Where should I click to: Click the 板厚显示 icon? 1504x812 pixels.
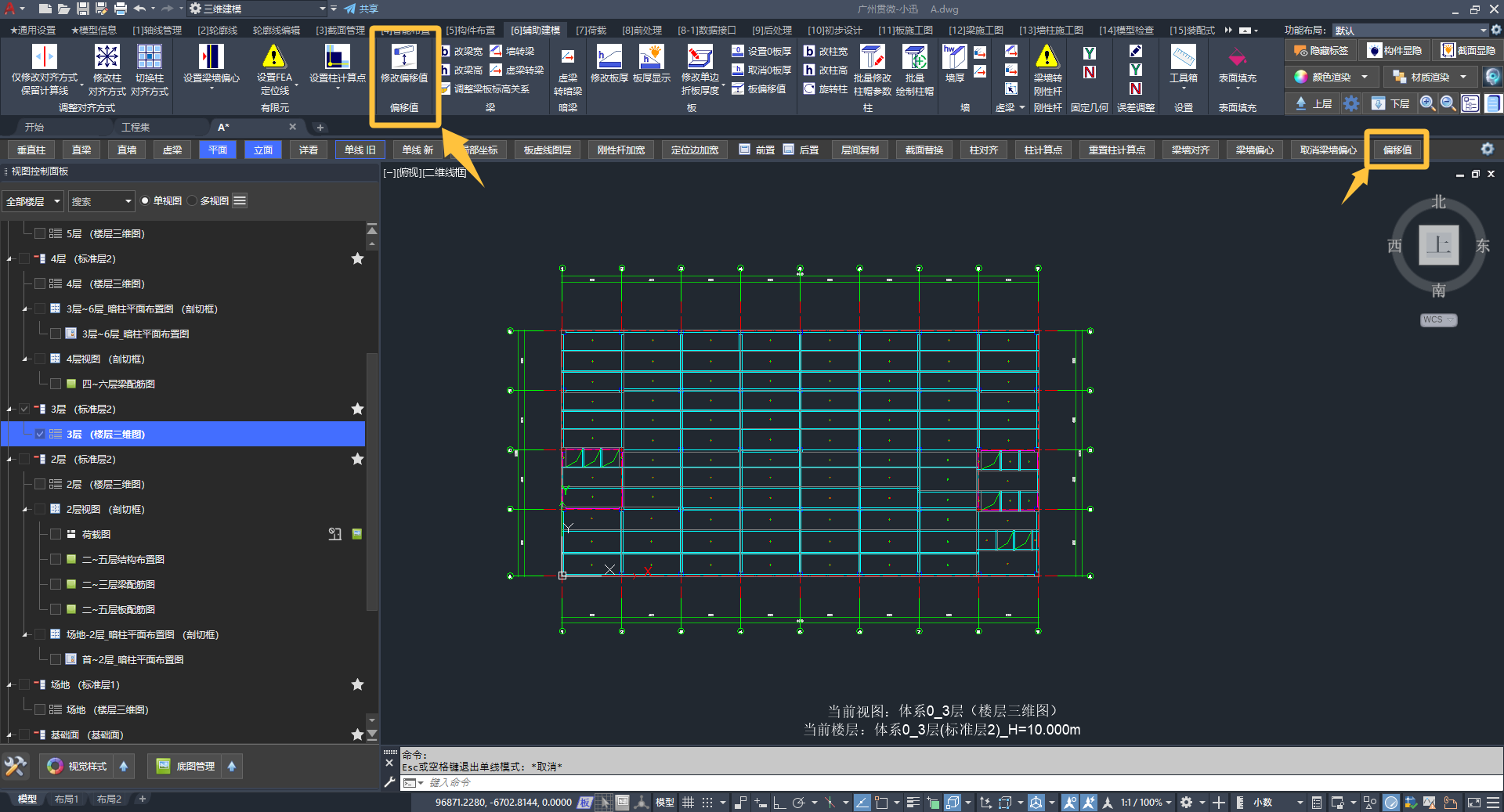pyautogui.click(x=651, y=58)
